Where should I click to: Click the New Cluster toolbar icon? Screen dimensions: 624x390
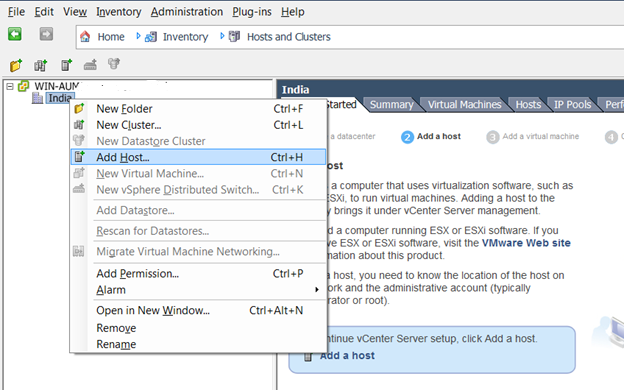pyautogui.click(x=41, y=65)
